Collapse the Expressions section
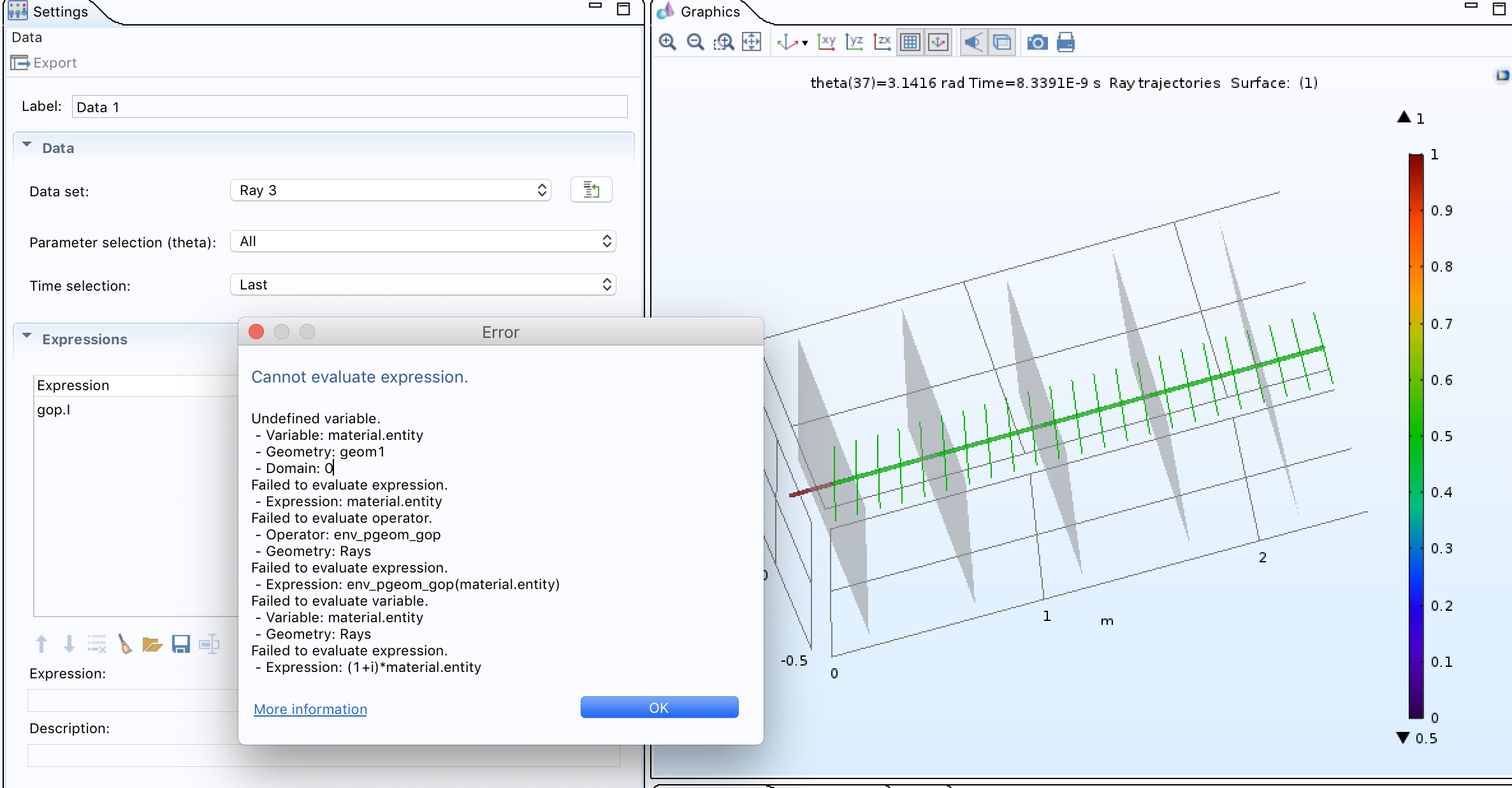 point(27,336)
